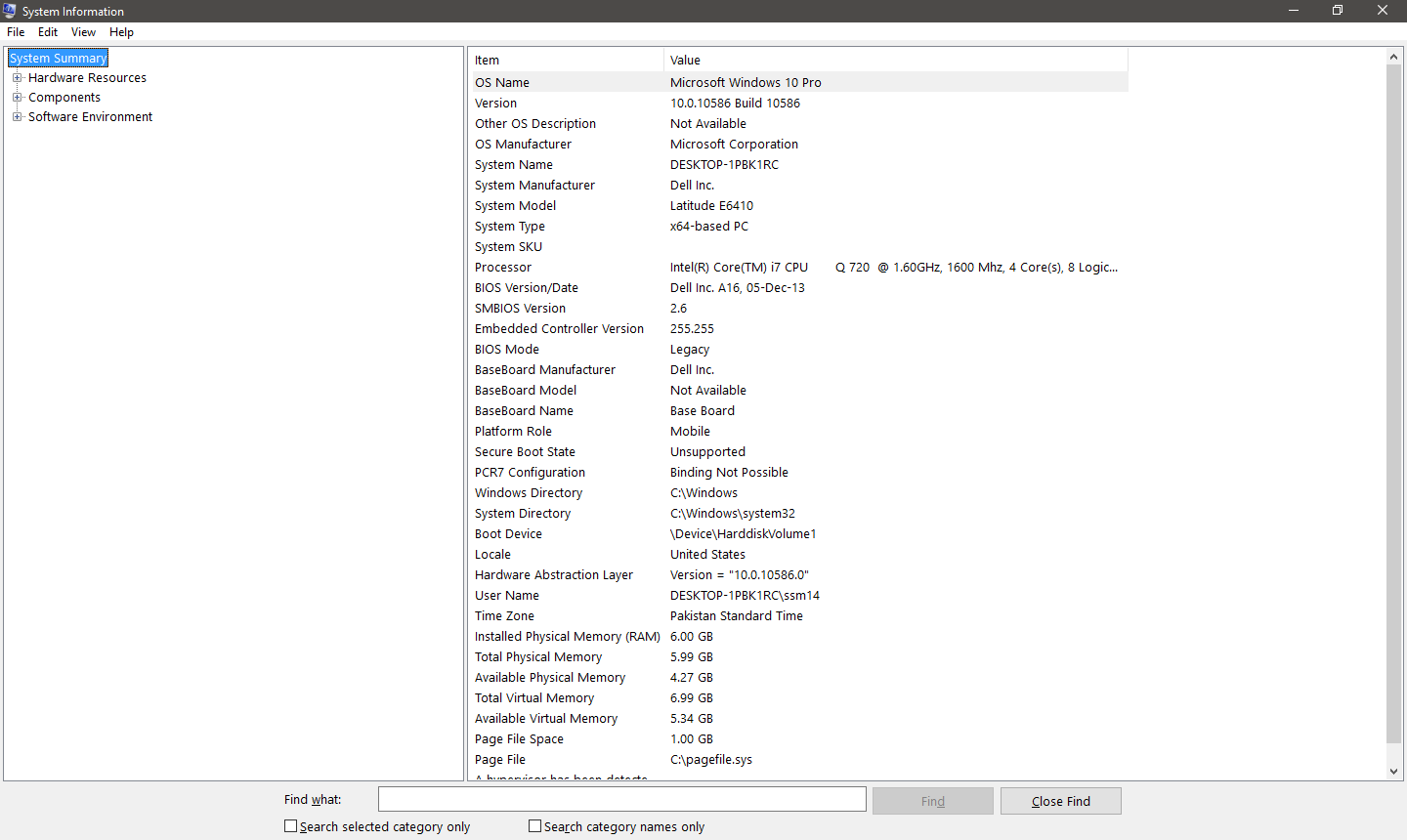The image size is (1407, 840).
Task: Select the PCR7 Configuration row
Action: [798, 472]
